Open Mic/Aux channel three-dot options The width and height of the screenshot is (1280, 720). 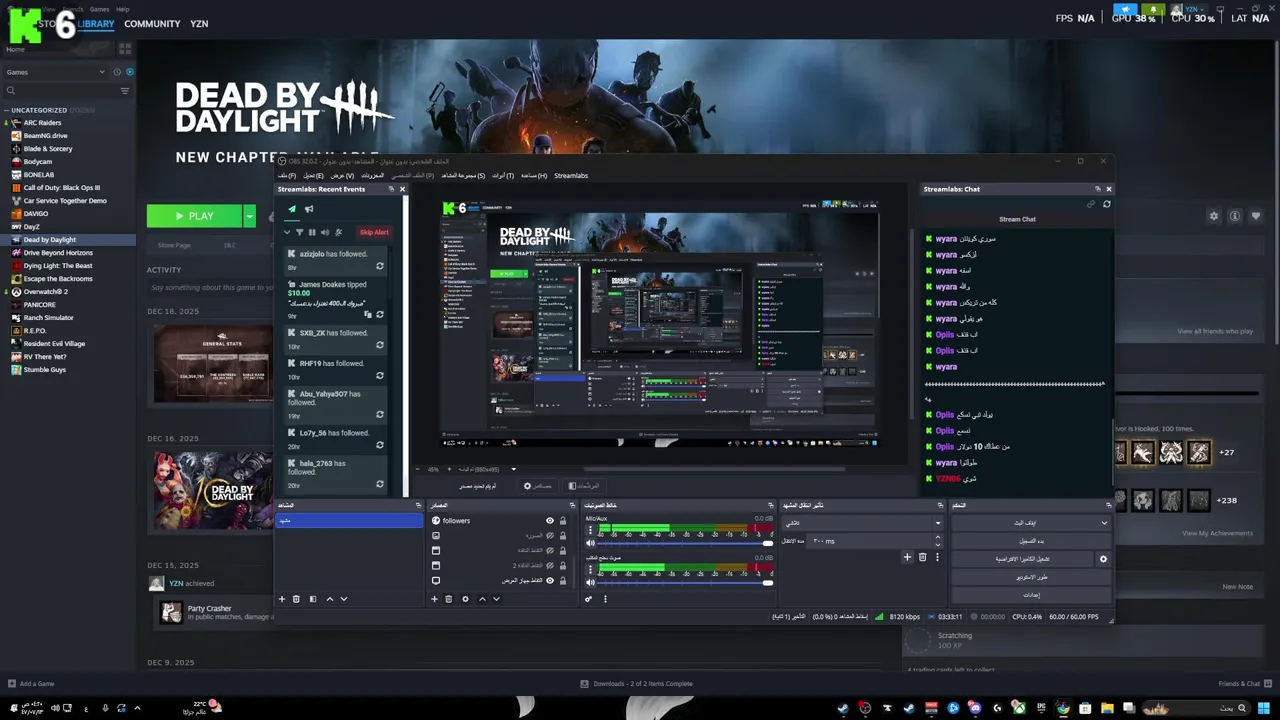[590, 530]
